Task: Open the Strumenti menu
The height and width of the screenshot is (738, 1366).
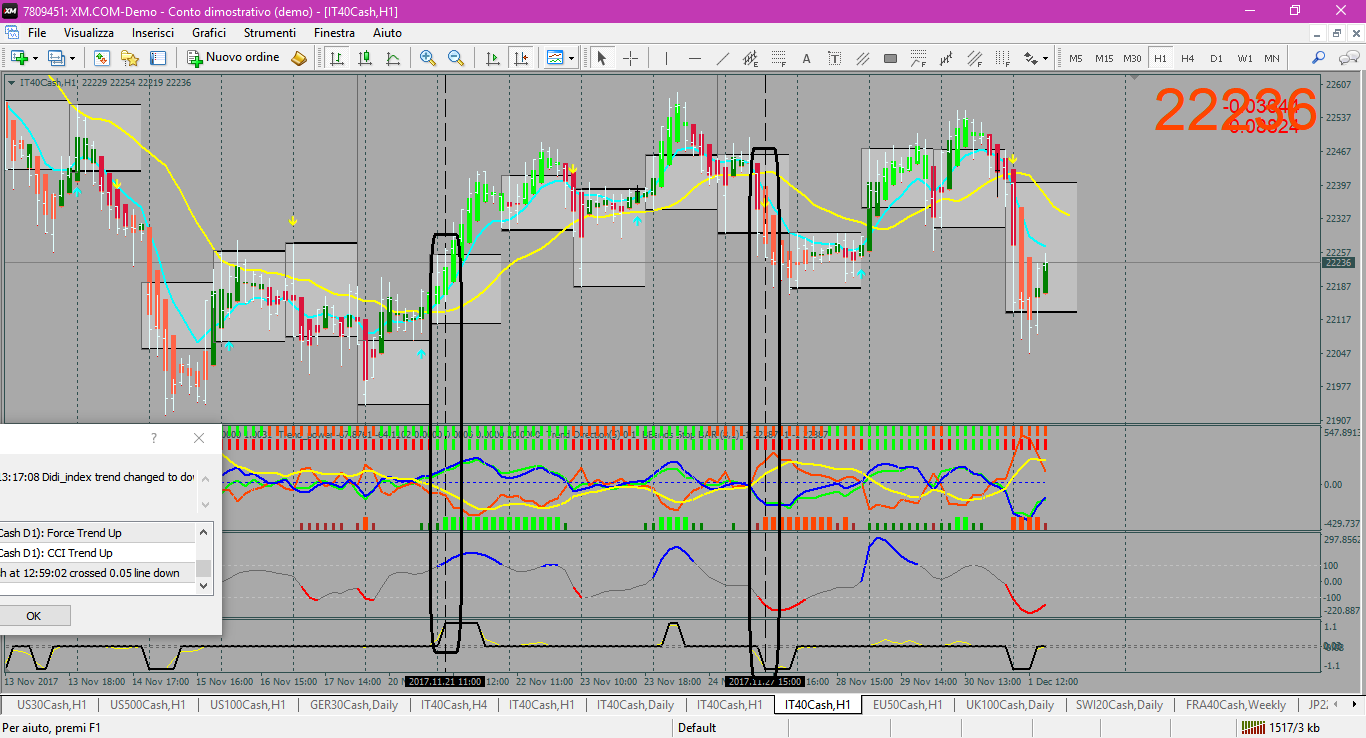Action: pyautogui.click(x=270, y=33)
